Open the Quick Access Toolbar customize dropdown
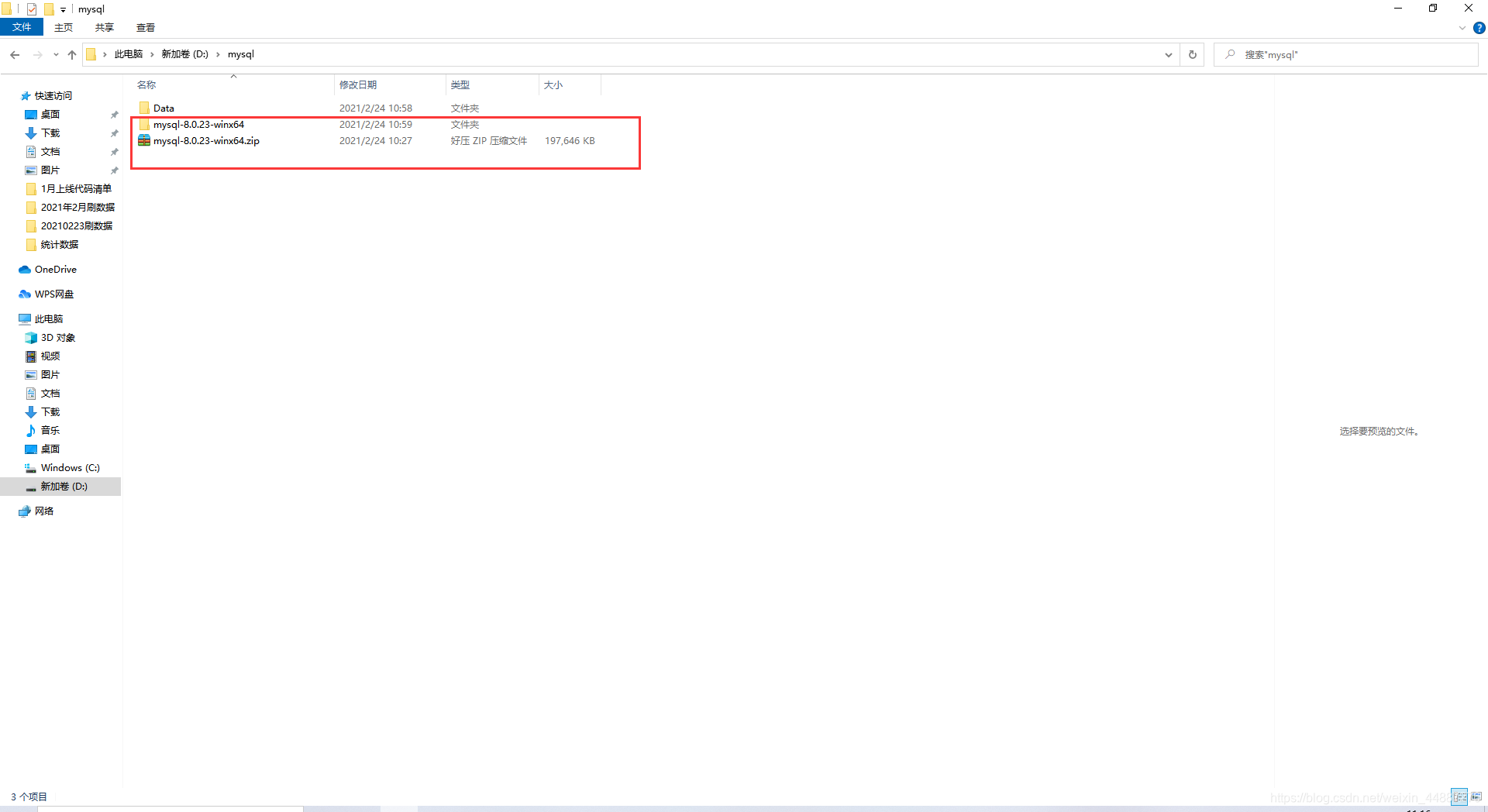Image resolution: width=1488 pixels, height=812 pixels. pos(63,9)
